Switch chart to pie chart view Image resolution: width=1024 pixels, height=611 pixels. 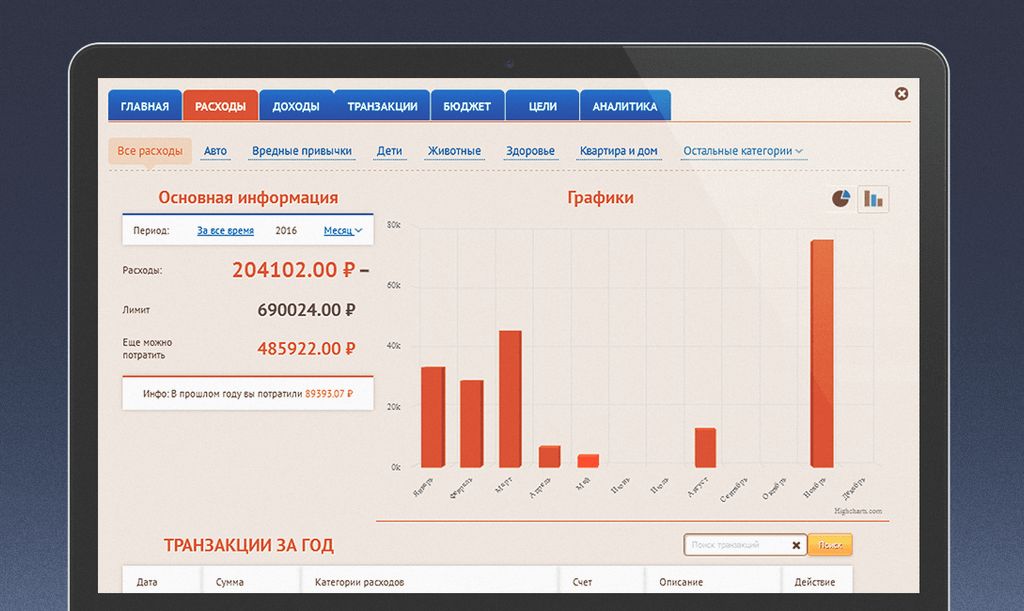click(840, 198)
